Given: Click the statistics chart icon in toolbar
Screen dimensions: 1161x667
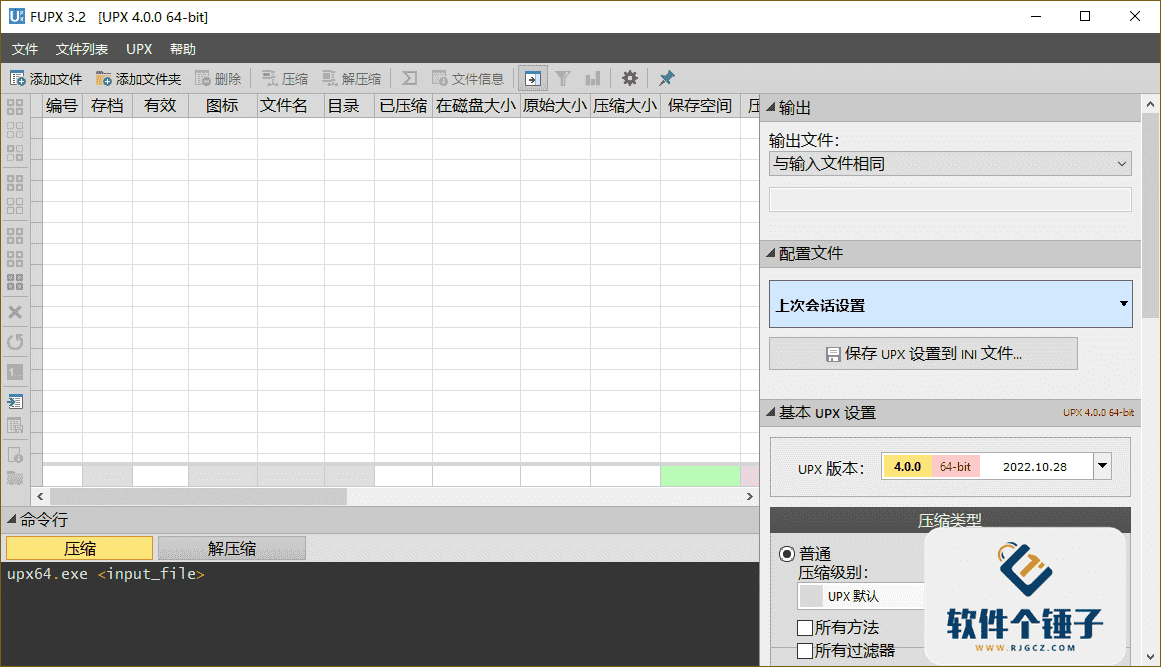Looking at the screenshot, I should point(591,78).
